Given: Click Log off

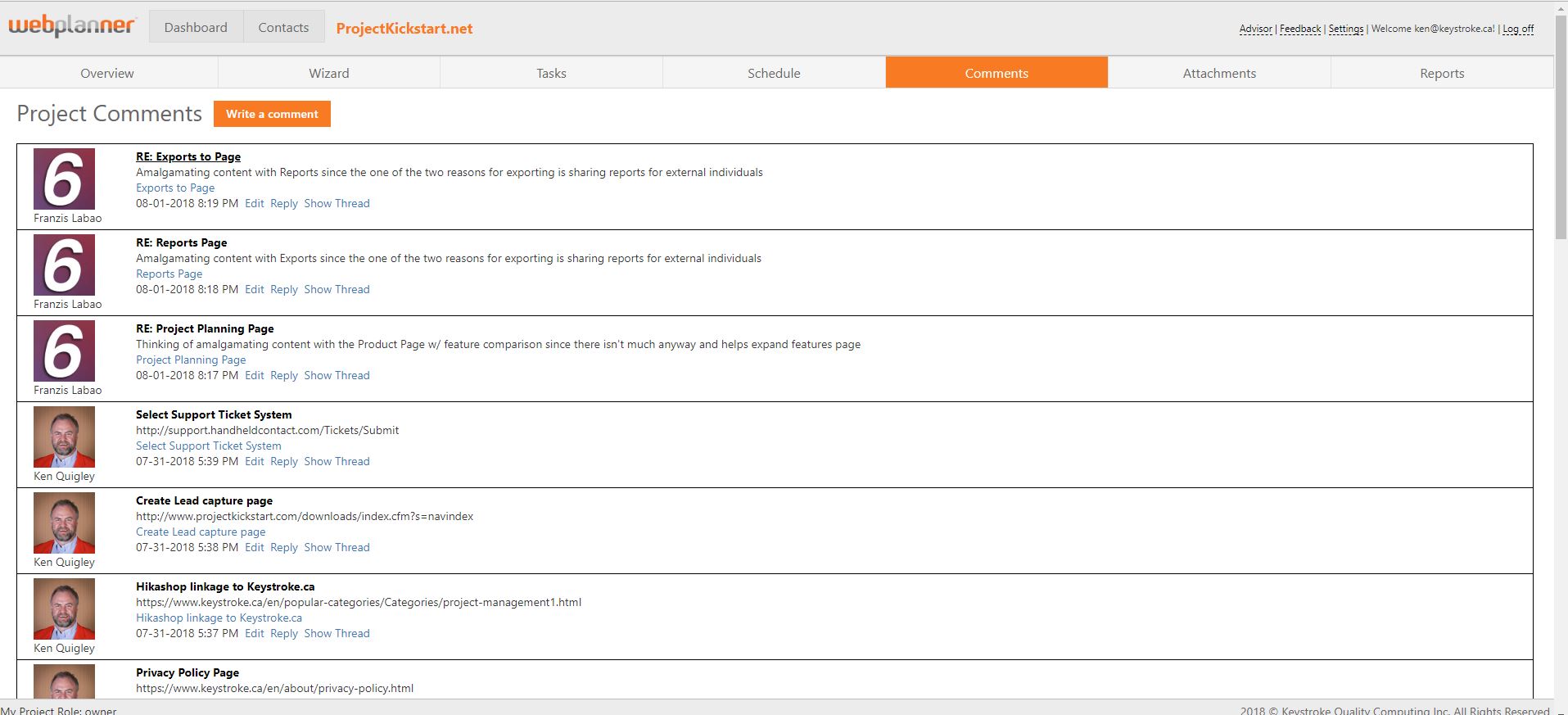Looking at the screenshot, I should click(x=1518, y=29).
